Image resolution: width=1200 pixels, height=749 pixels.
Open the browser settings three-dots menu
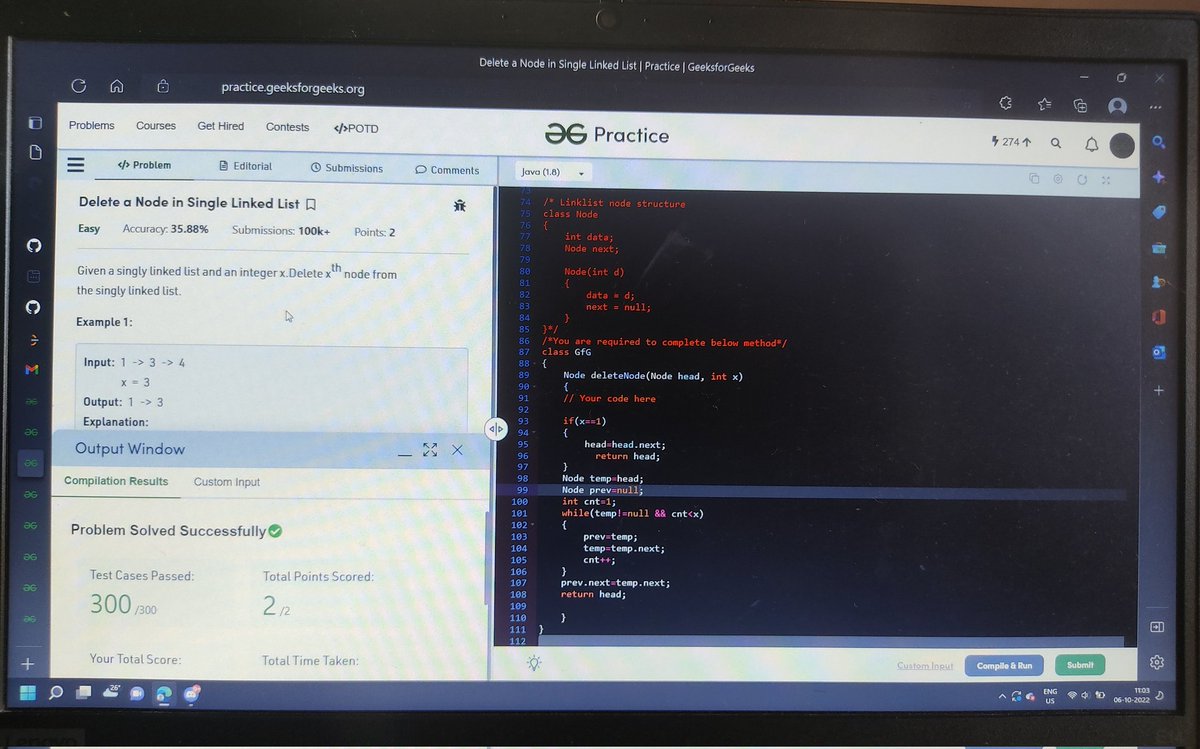pyautogui.click(x=1156, y=107)
